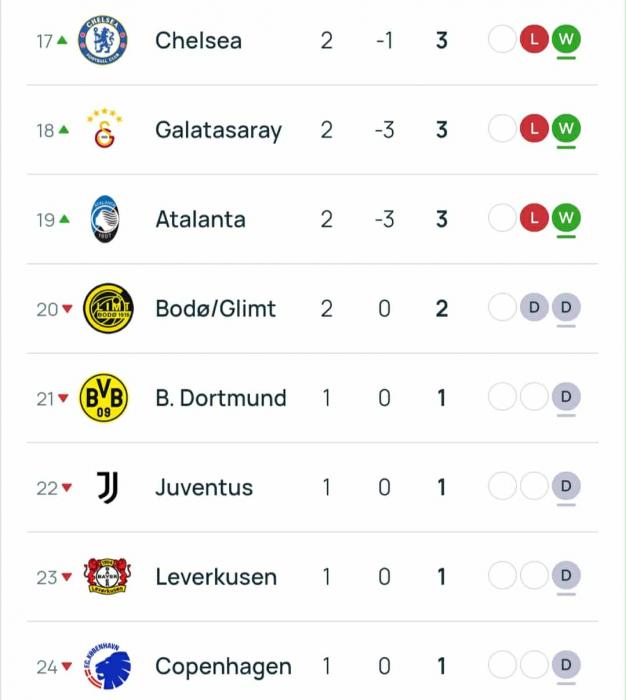Select Copenhagen's points value 1
626x700 pixels.
[441, 666]
